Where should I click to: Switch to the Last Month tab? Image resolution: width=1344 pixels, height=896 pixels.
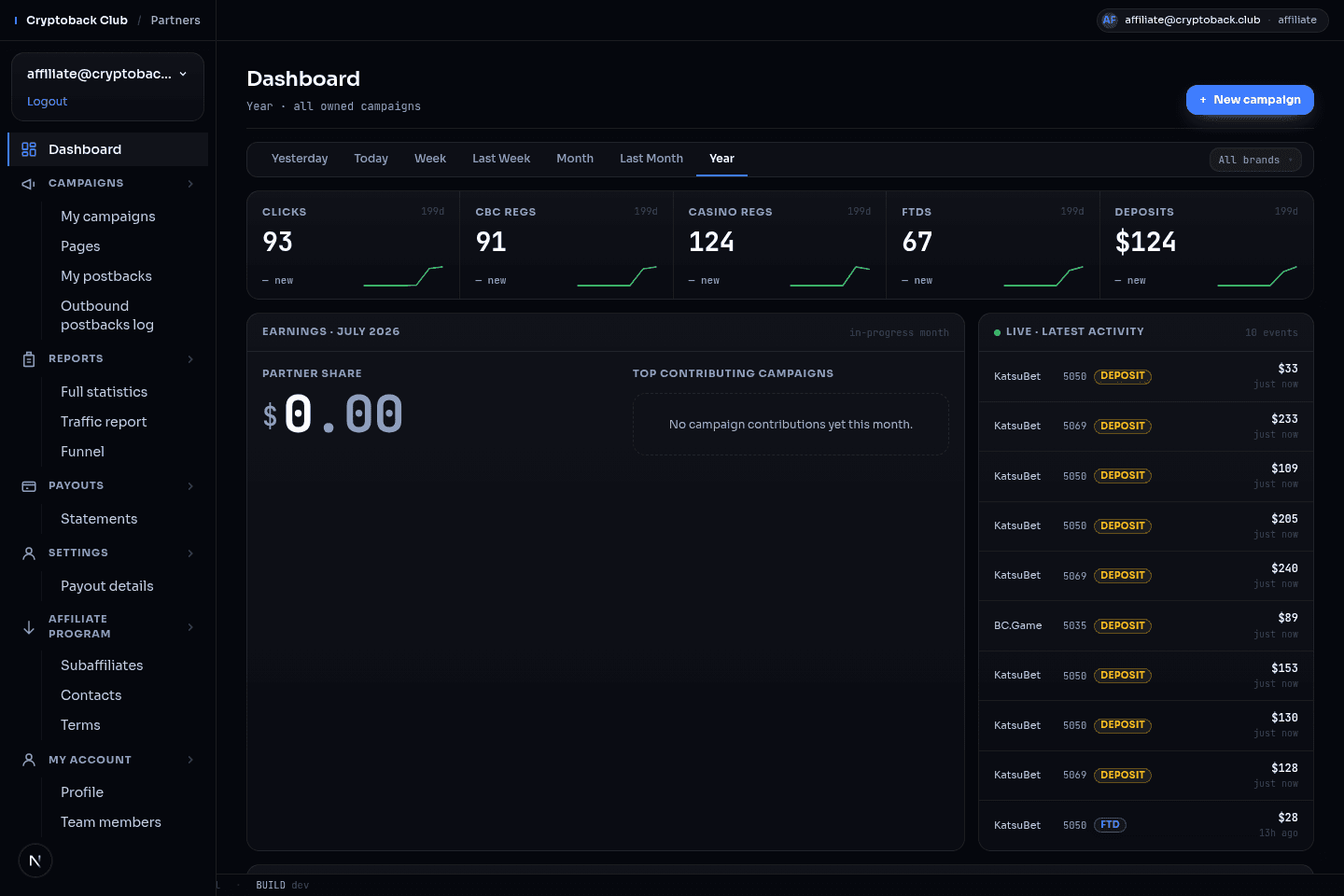point(651,159)
